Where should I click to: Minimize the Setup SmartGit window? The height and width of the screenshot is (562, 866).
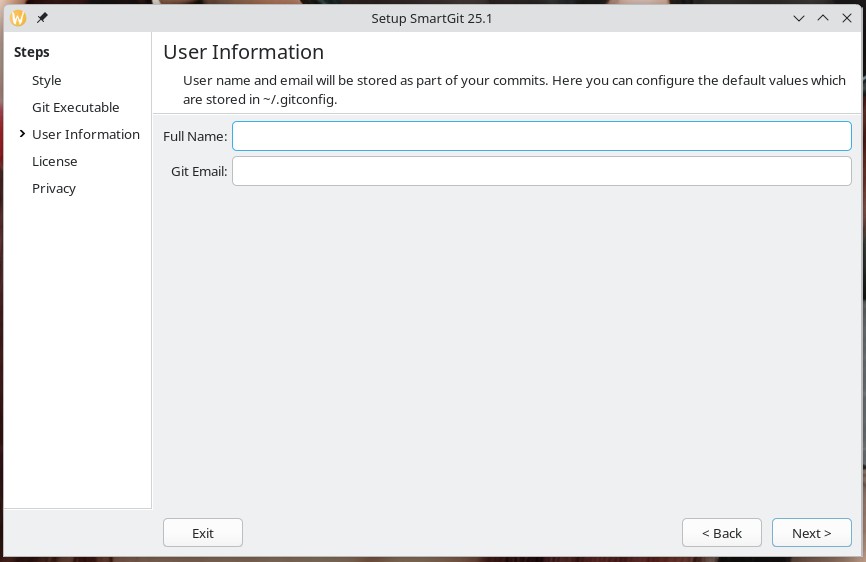[799, 18]
